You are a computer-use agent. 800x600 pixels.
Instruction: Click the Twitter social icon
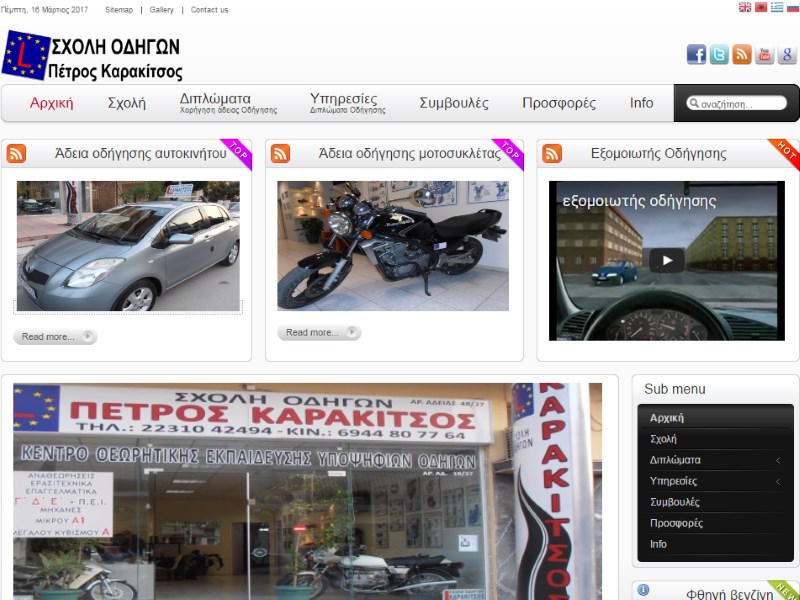point(719,55)
